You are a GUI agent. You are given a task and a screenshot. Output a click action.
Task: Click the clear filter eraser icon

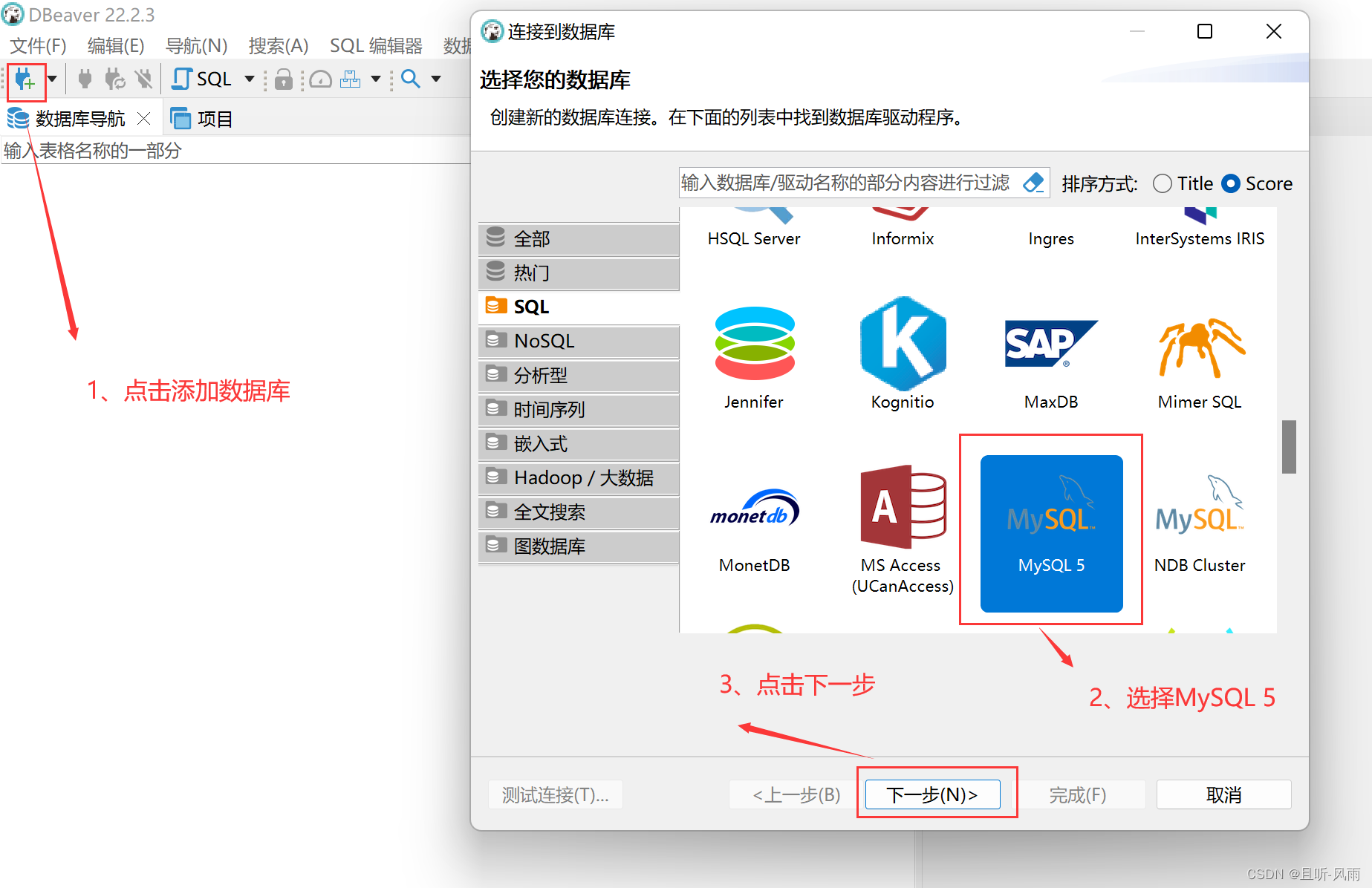(1034, 183)
